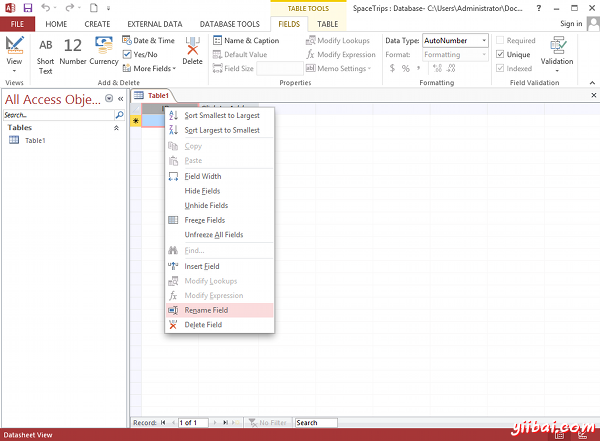Add a Number field from ribbon

coord(73,55)
